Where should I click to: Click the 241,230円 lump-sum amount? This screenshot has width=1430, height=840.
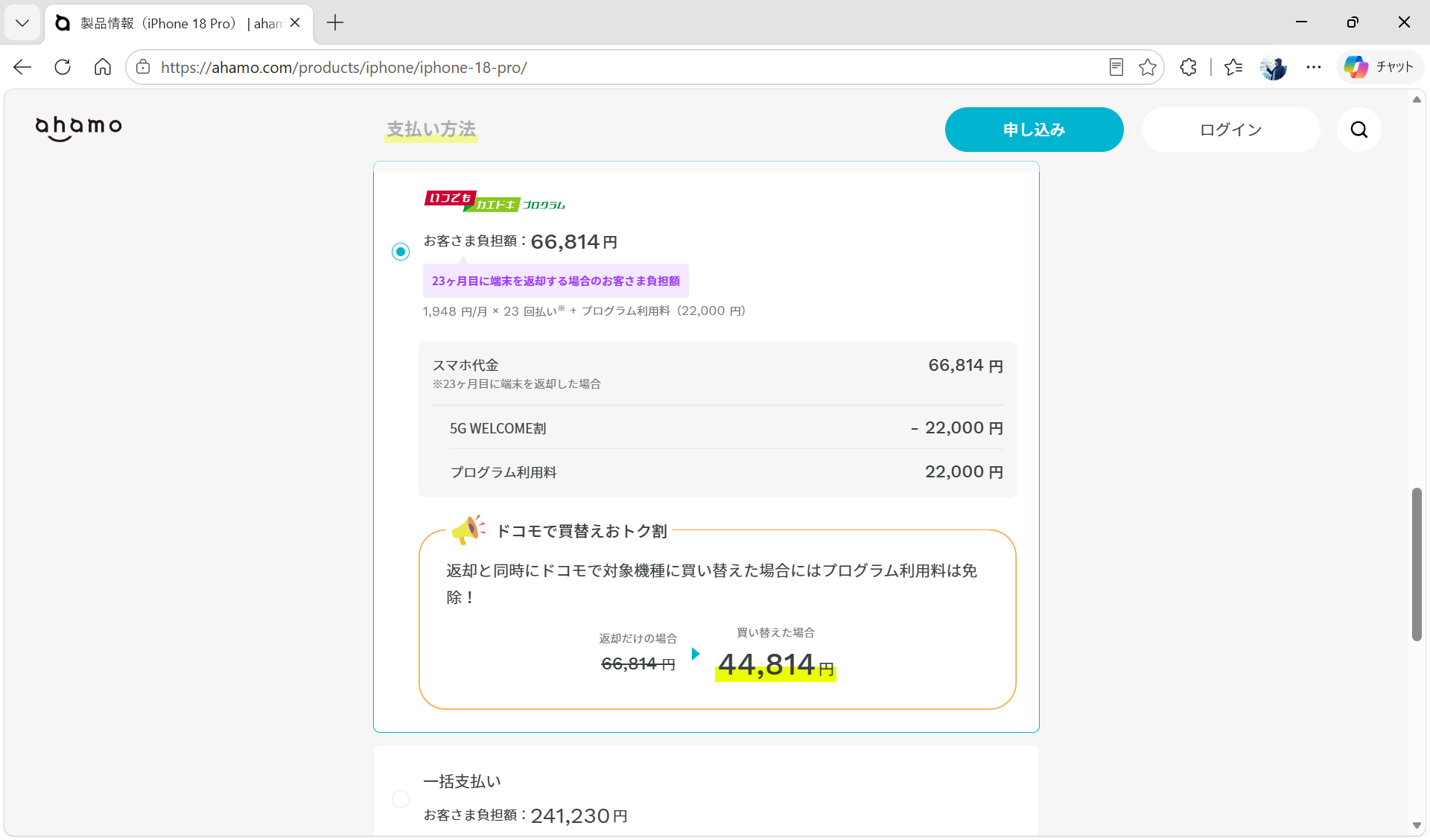pyautogui.click(x=579, y=815)
